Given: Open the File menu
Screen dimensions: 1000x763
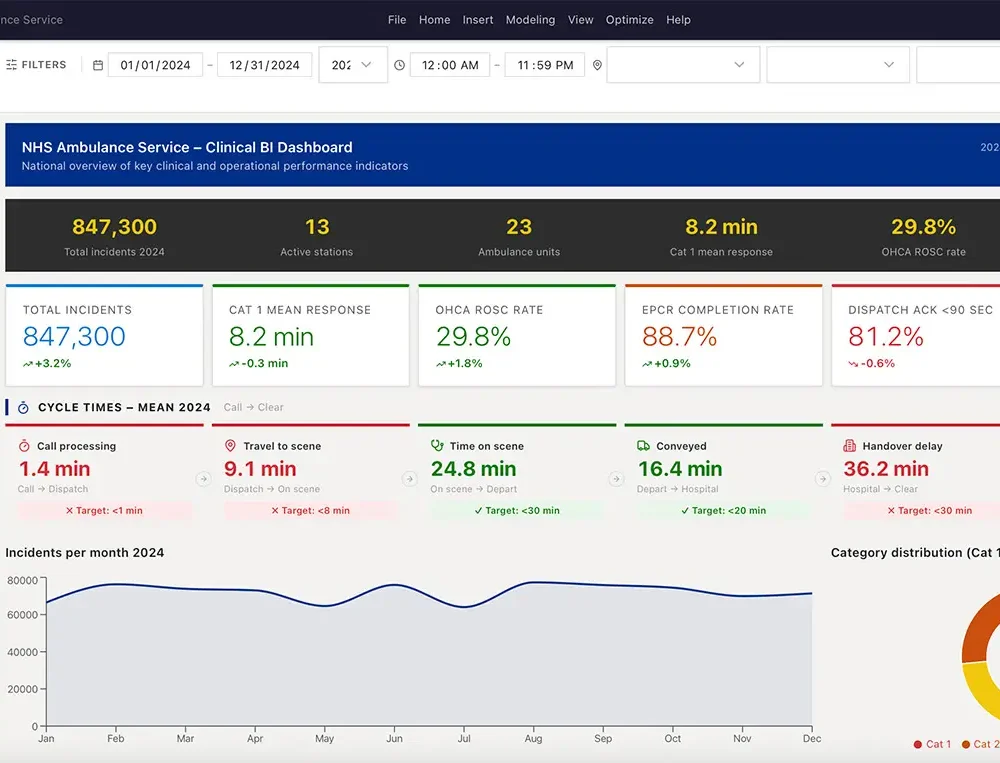Looking at the screenshot, I should tap(397, 20).
